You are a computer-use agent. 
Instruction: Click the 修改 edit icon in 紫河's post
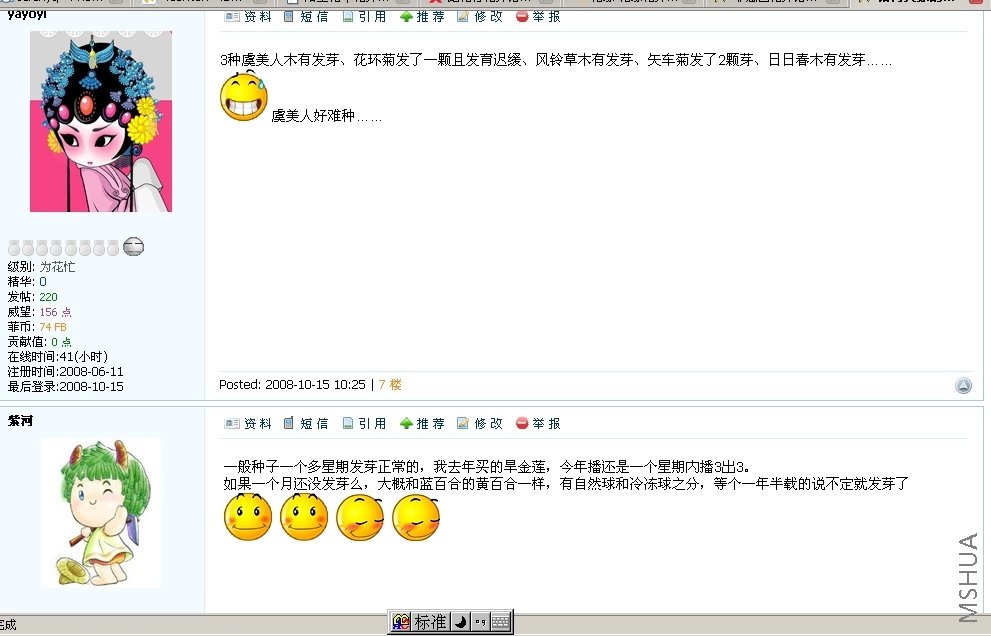point(463,424)
